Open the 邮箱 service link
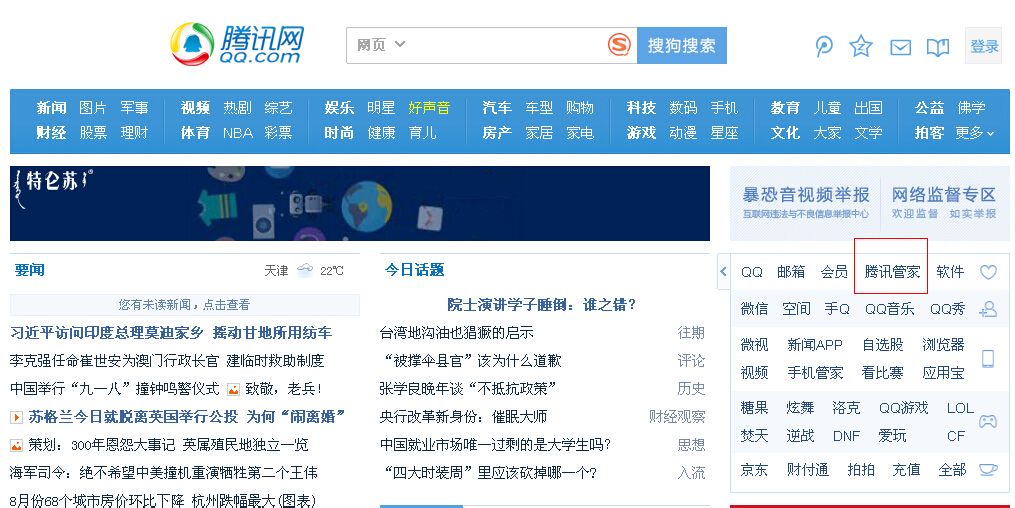Viewport: 1015px width, 508px height. (x=791, y=272)
